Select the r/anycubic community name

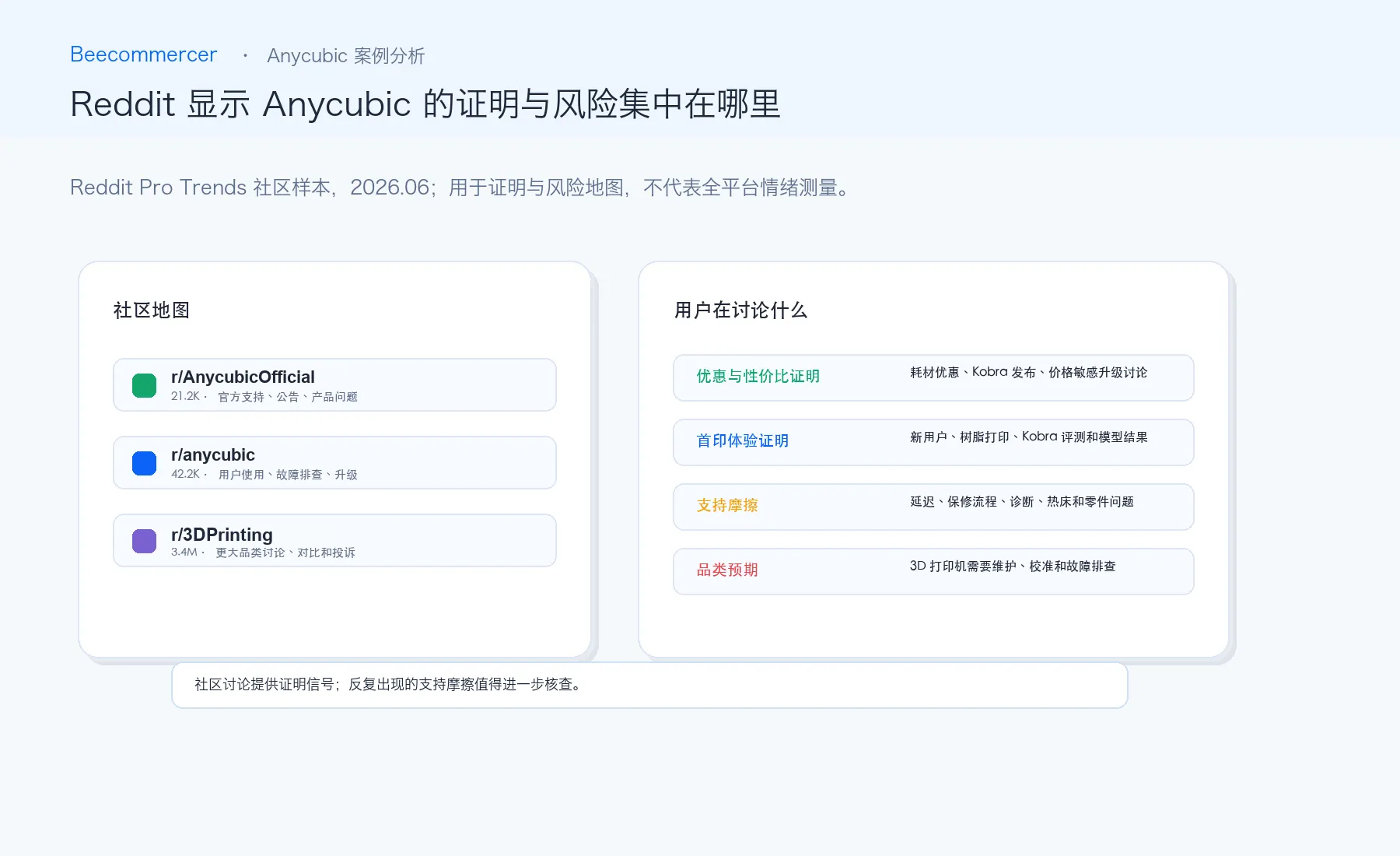(x=213, y=454)
